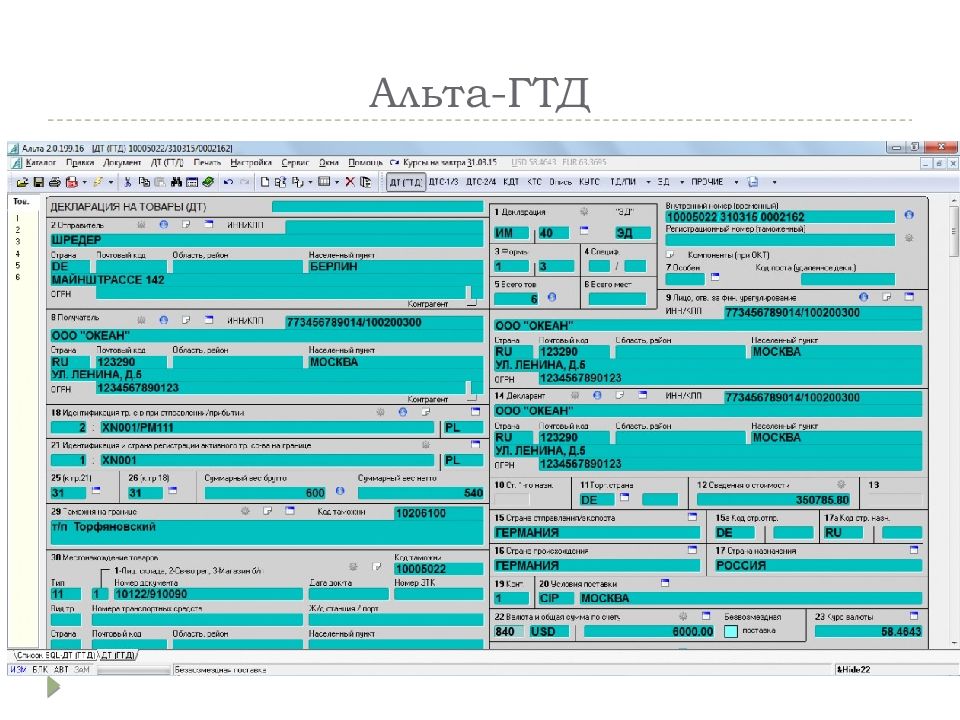Click the calendar table toolbar icon

(x=192, y=182)
